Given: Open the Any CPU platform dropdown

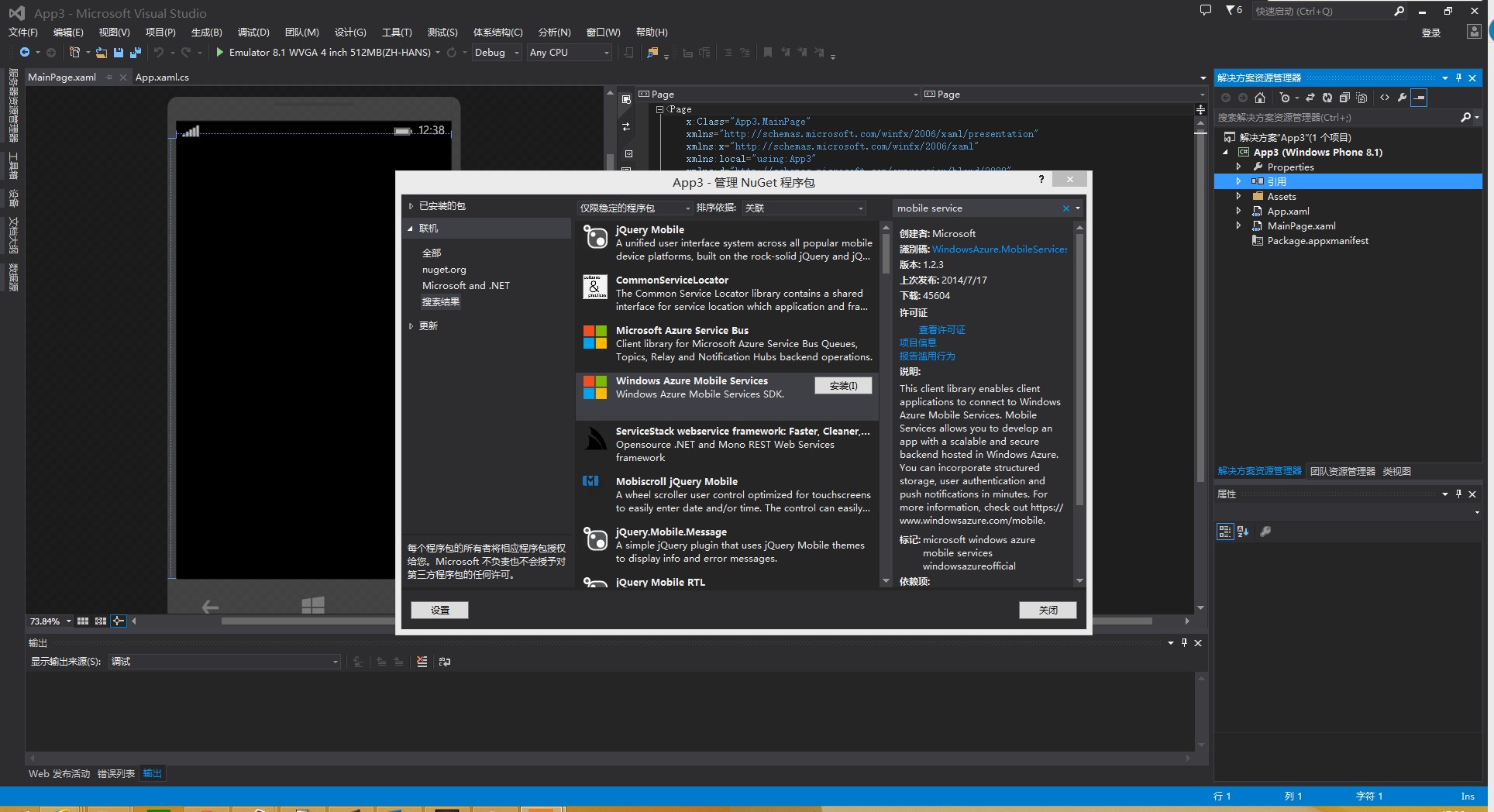Looking at the screenshot, I should point(570,53).
